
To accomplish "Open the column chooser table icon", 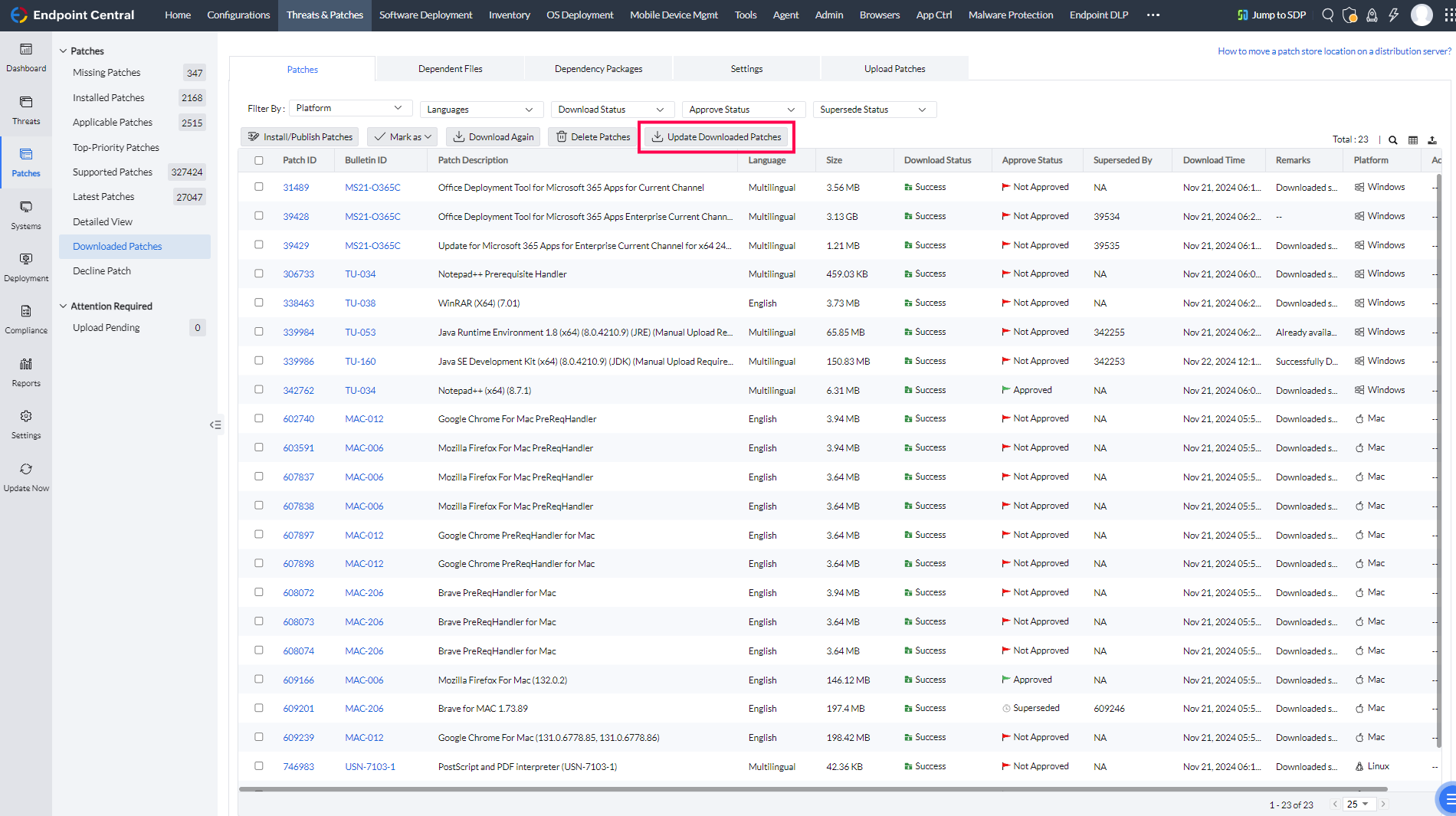I will tap(1413, 140).
